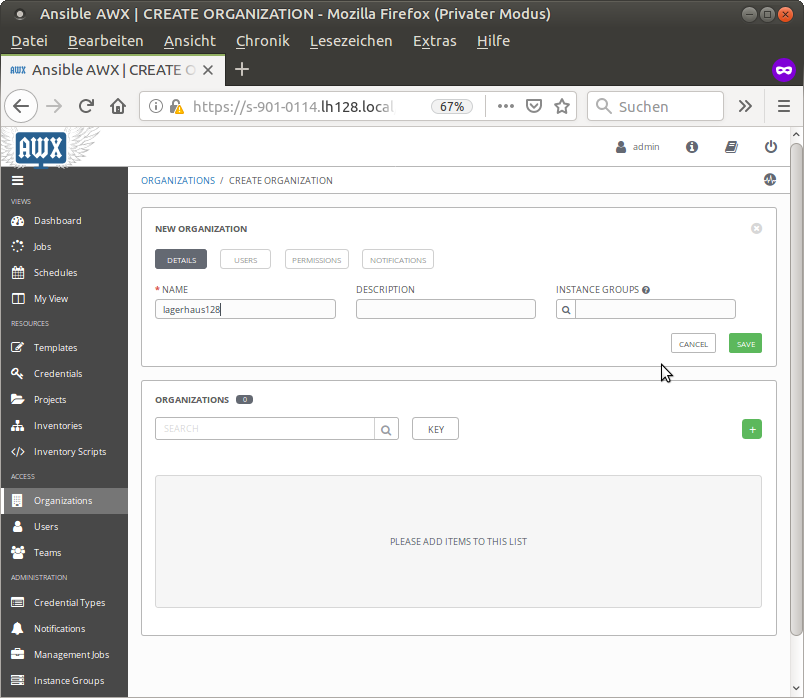Open the Datei menu
The width and height of the screenshot is (804, 698).
[x=29, y=41]
